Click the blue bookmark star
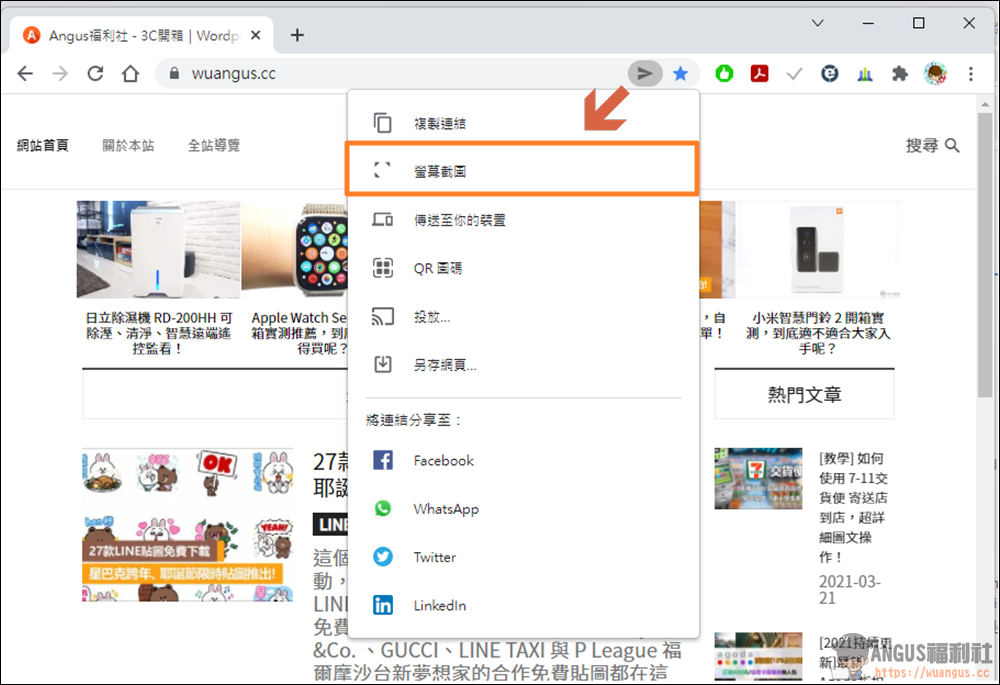 680,74
